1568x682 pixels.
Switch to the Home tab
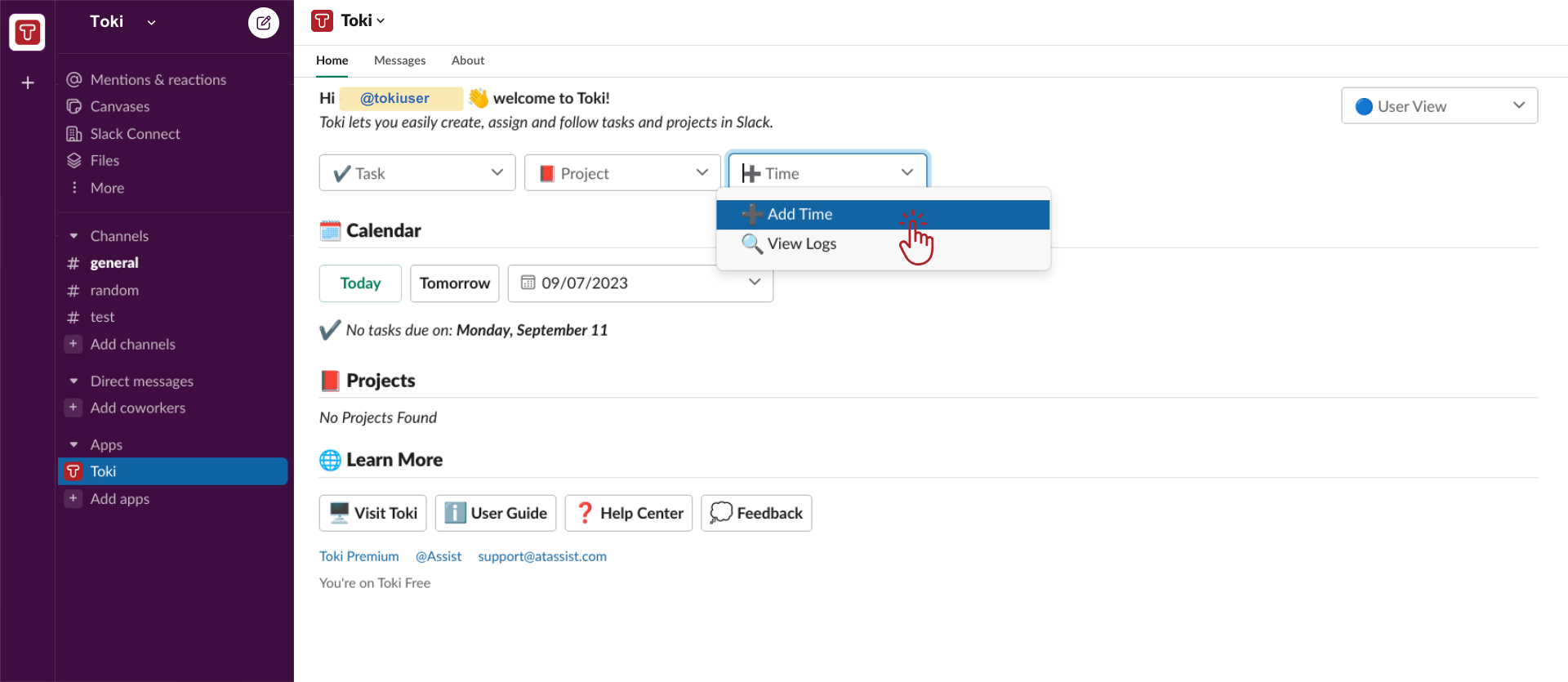coord(332,60)
